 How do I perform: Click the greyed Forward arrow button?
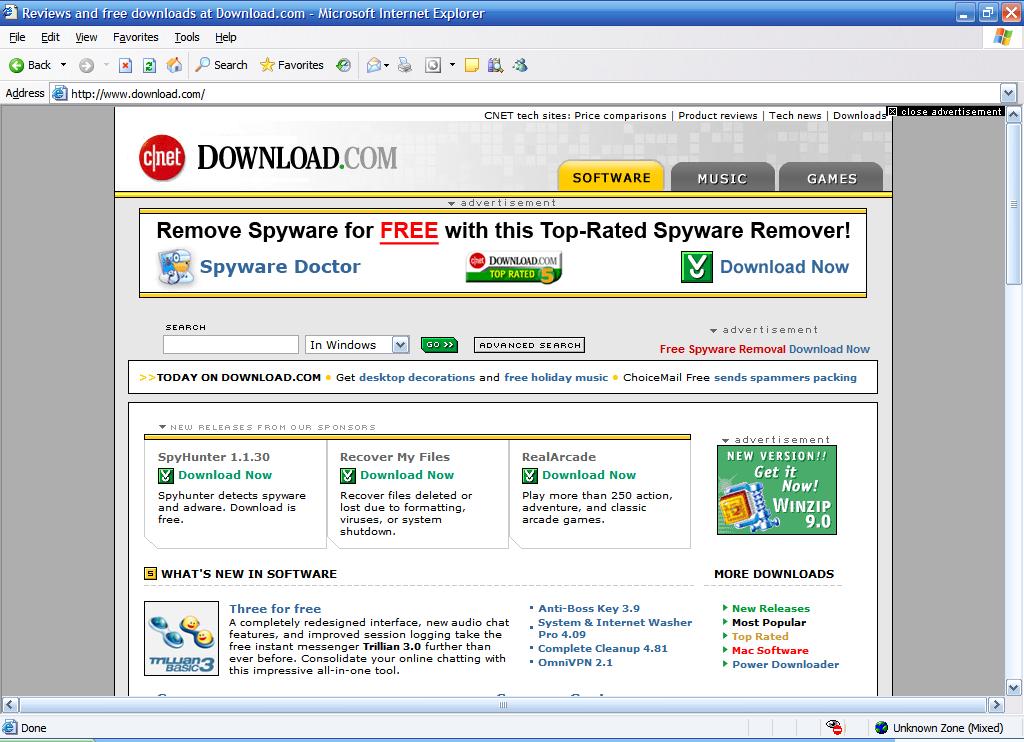[86, 65]
